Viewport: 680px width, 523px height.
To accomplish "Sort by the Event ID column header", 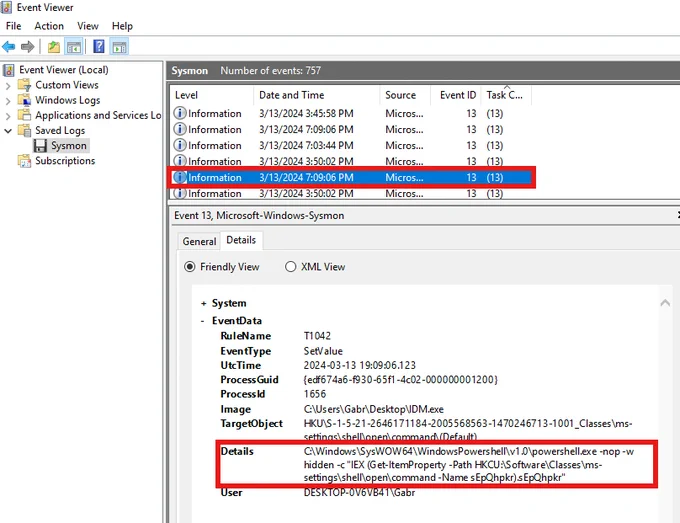I will (456, 95).
